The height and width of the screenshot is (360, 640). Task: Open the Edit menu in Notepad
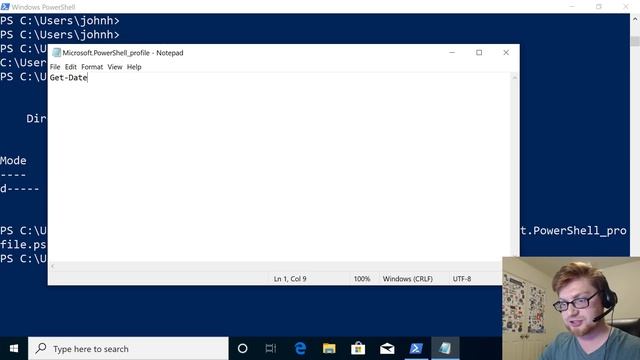tap(71, 67)
